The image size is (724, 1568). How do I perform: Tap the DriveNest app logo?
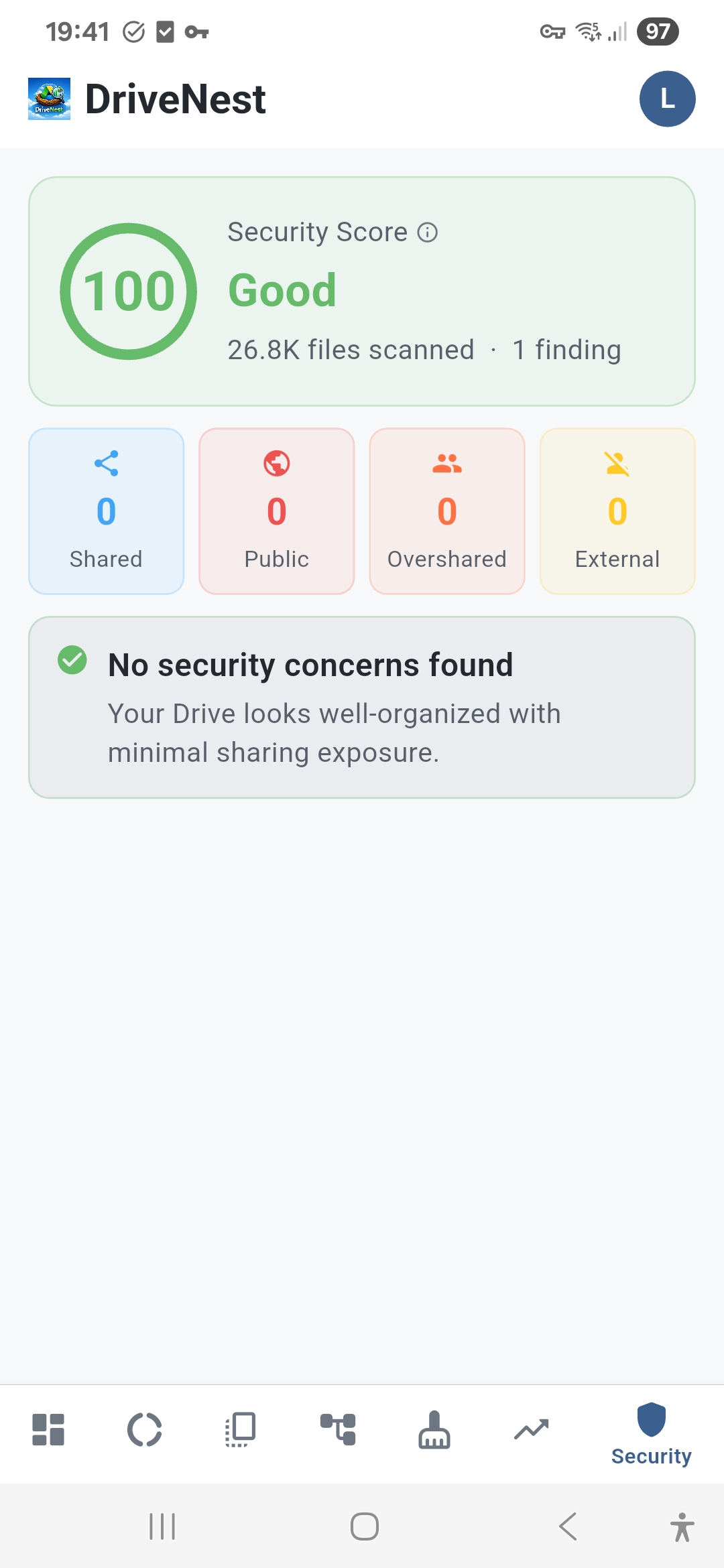point(50,99)
